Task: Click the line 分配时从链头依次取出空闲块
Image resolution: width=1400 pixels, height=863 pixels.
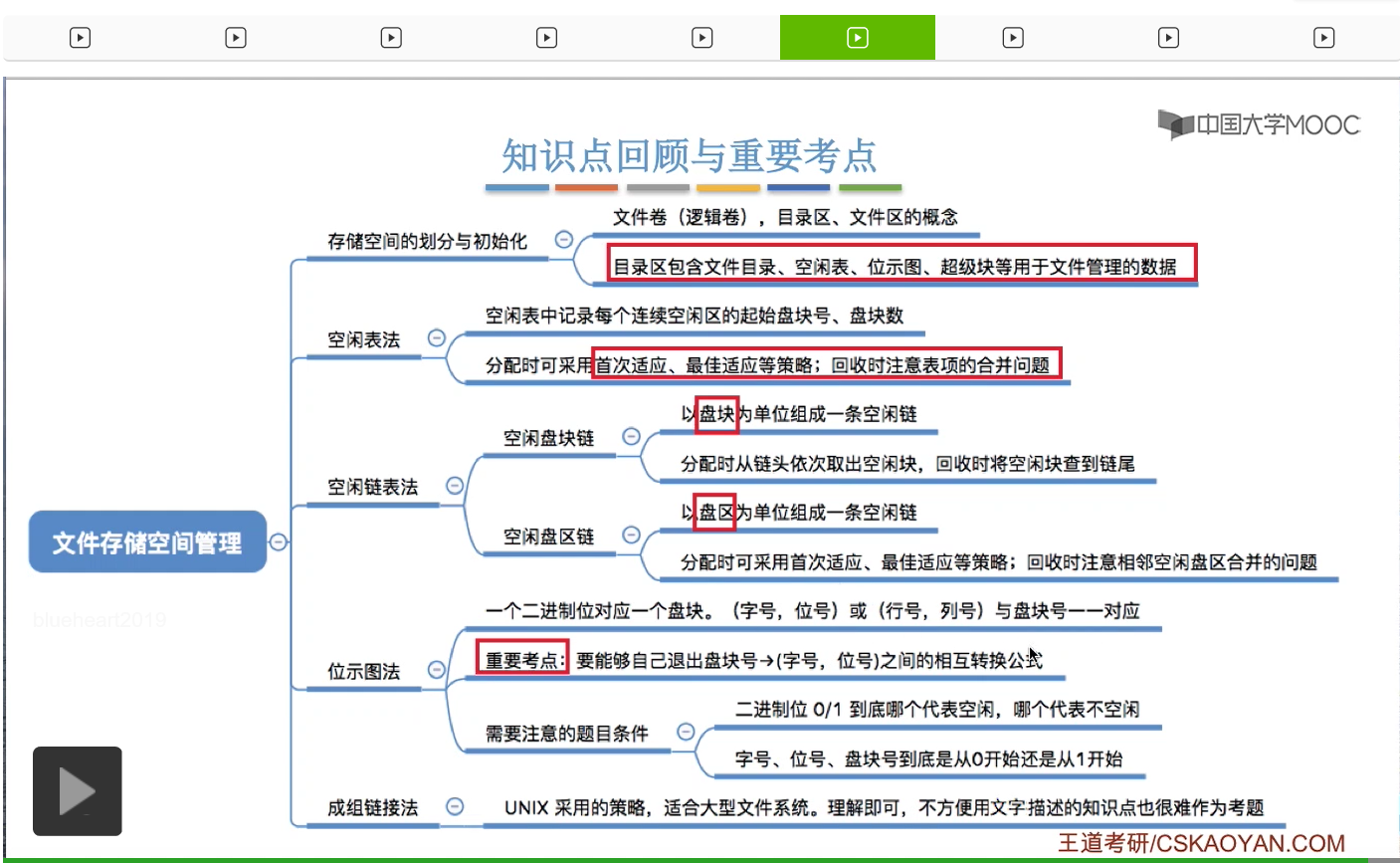Action: point(907,463)
